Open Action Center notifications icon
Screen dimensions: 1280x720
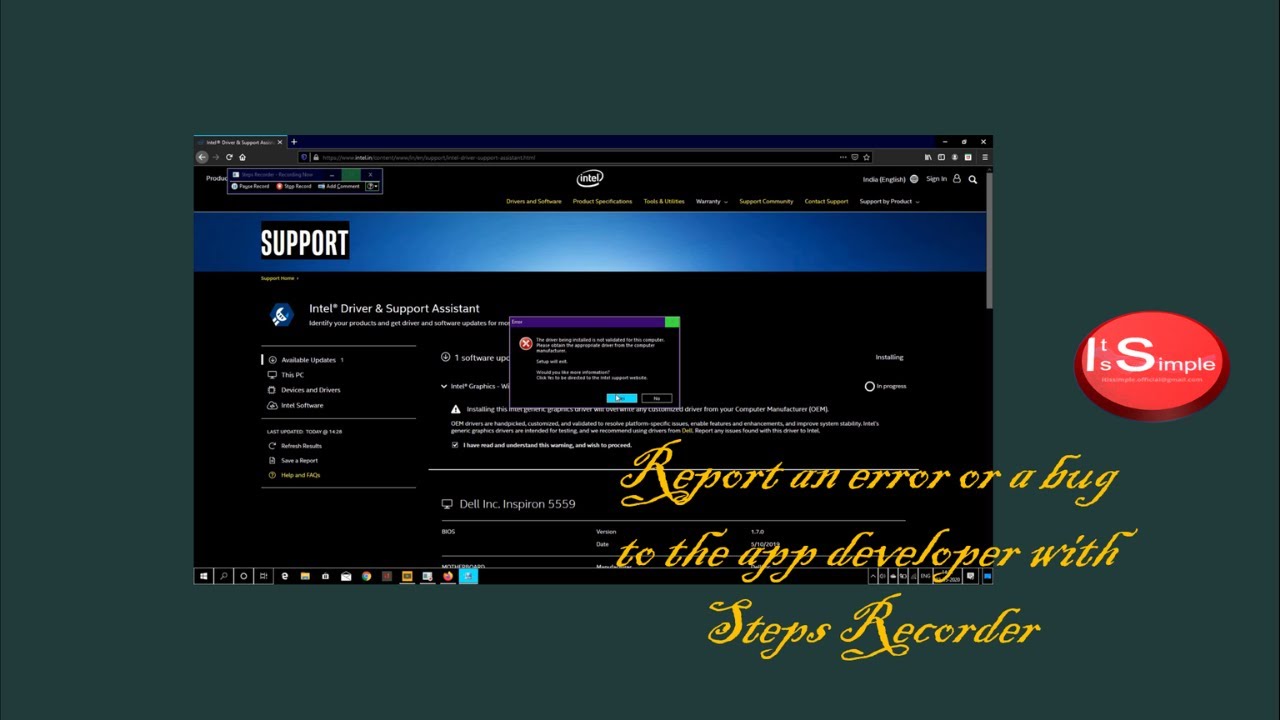pyautogui.click(x=971, y=576)
